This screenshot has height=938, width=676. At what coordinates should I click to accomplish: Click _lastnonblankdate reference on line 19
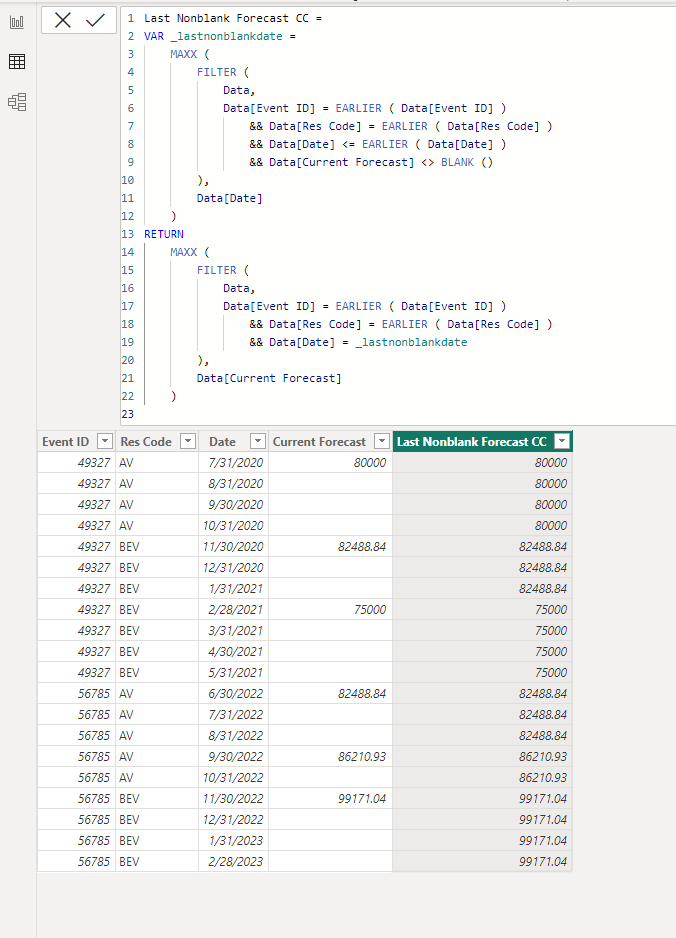(411, 342)
